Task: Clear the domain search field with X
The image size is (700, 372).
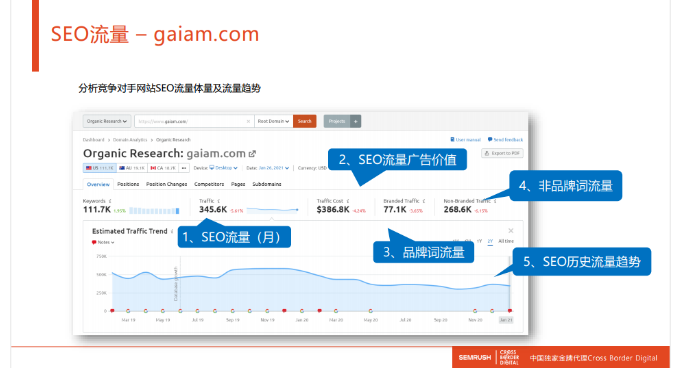Action: point(248,121)
